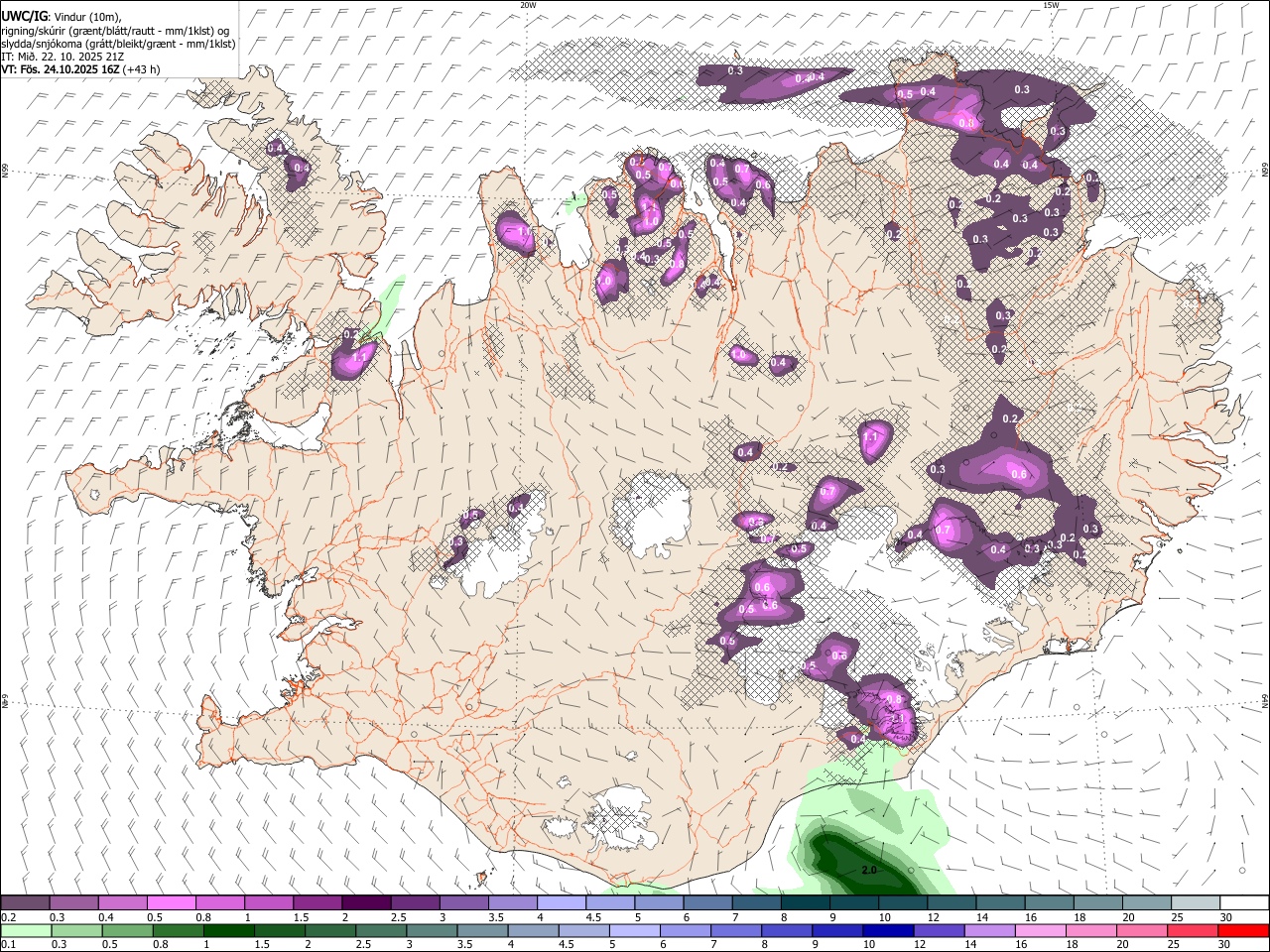The width and height of the screenshot is (1270, 952).
Task: Click the '0.2' label on the snow scale
Action: point(8,917)
